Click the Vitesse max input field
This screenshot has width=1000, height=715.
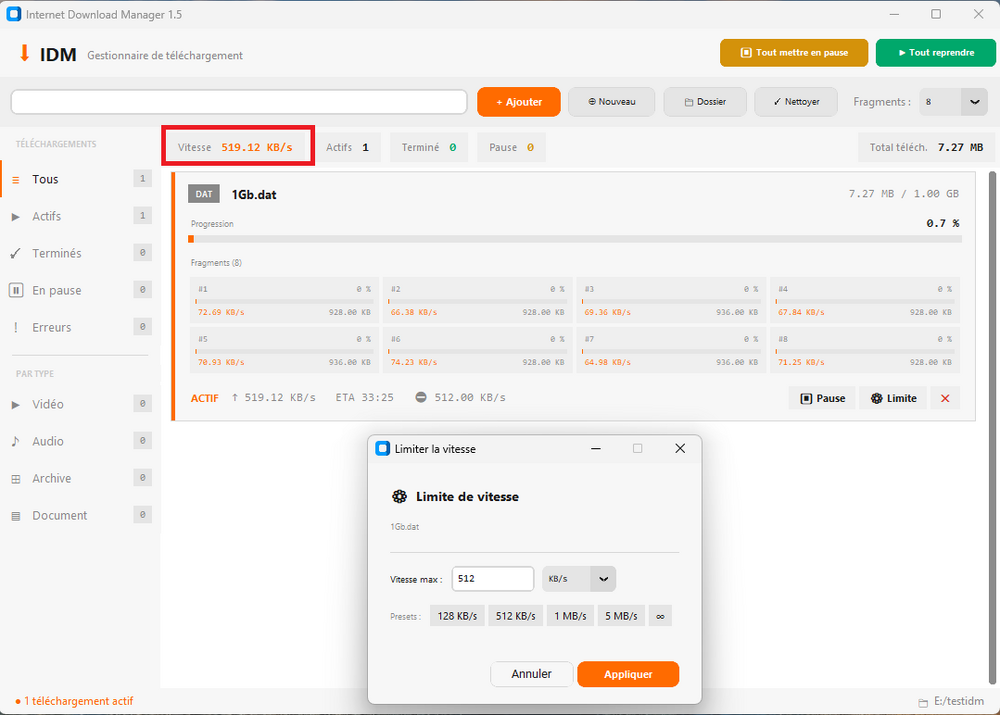pyautogui.click(x=493, y=579)
